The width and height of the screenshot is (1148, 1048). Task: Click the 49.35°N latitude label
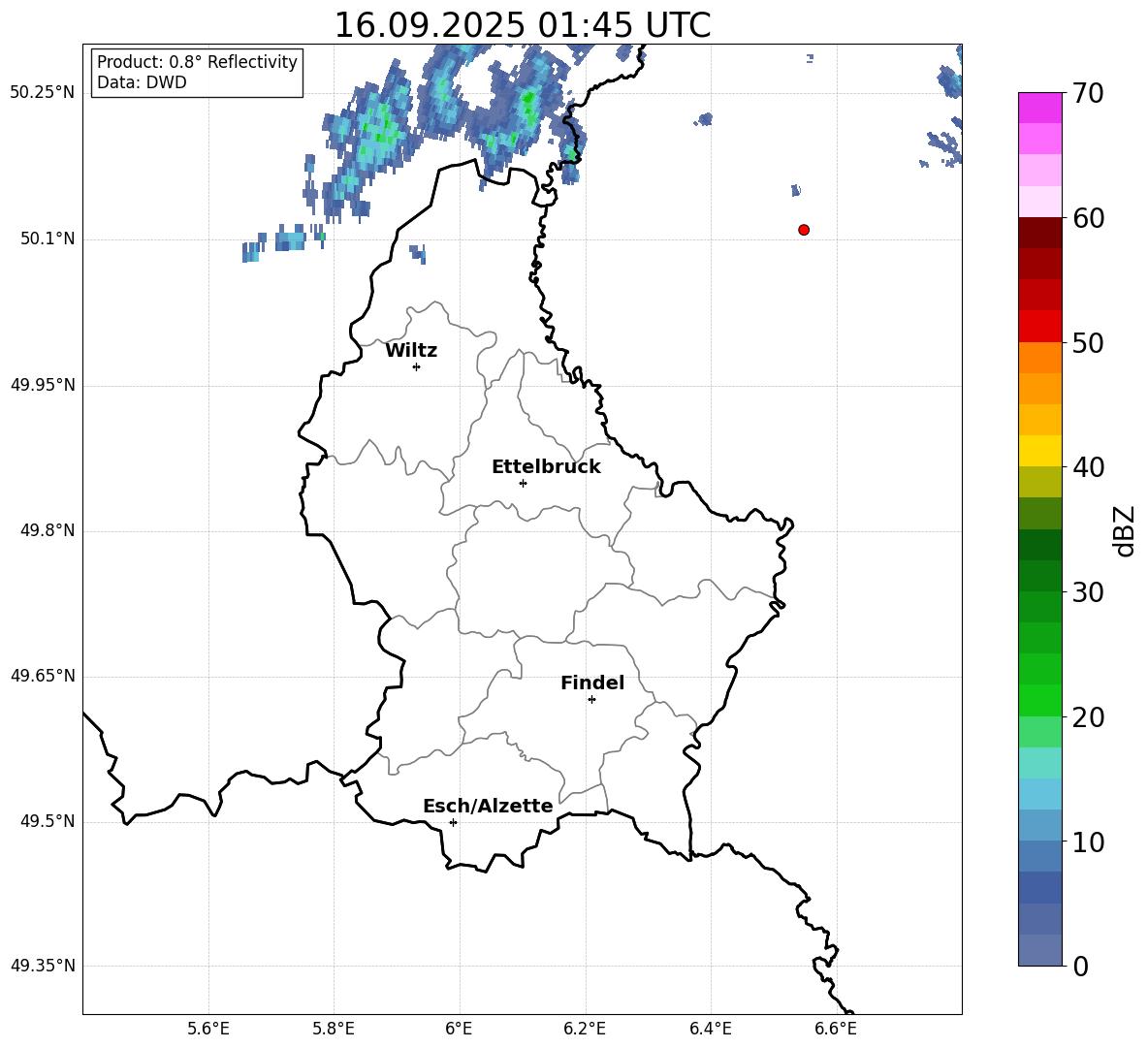pos(43,966)
